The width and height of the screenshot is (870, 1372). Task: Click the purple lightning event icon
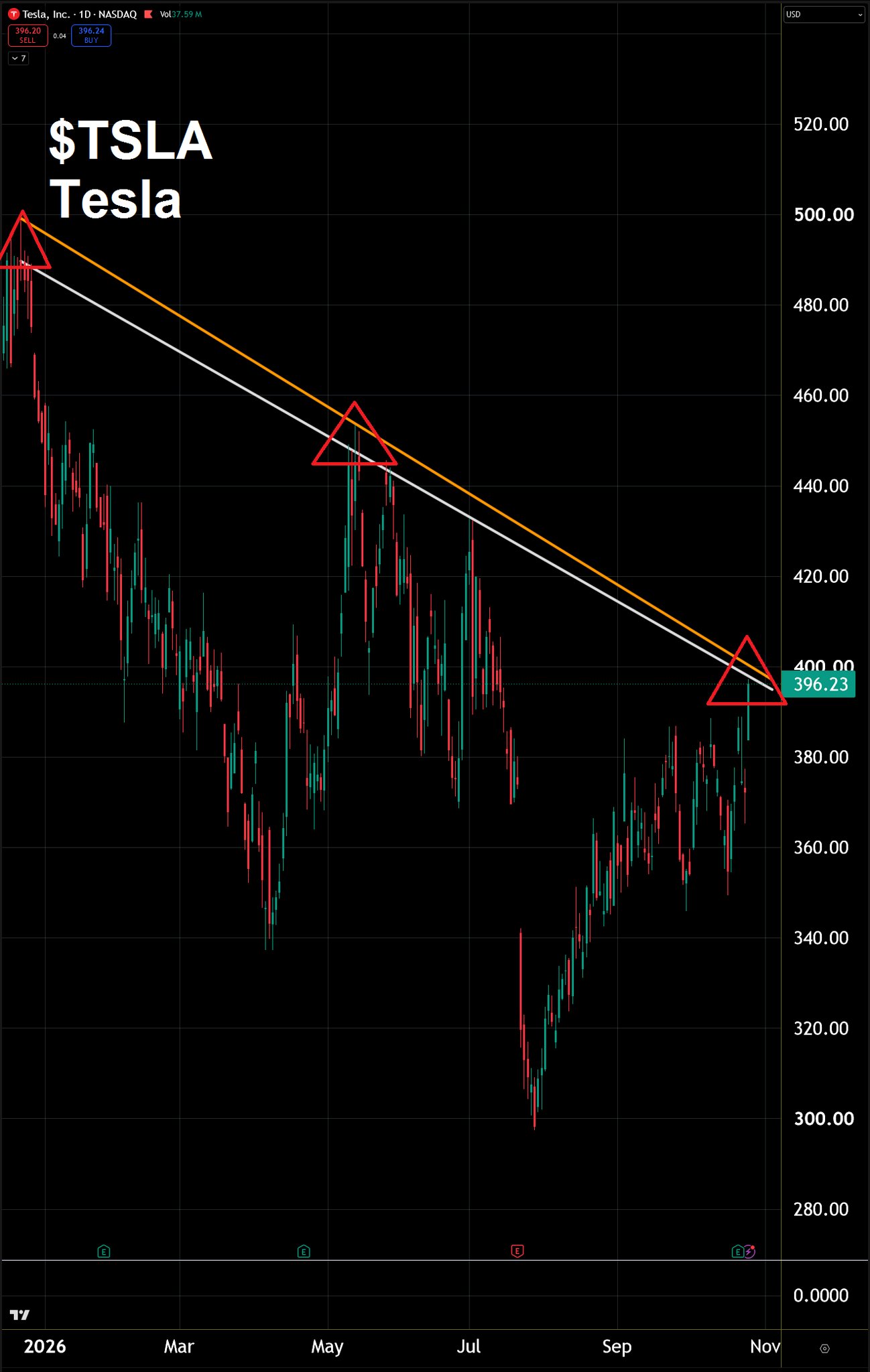click(749, 1251)
